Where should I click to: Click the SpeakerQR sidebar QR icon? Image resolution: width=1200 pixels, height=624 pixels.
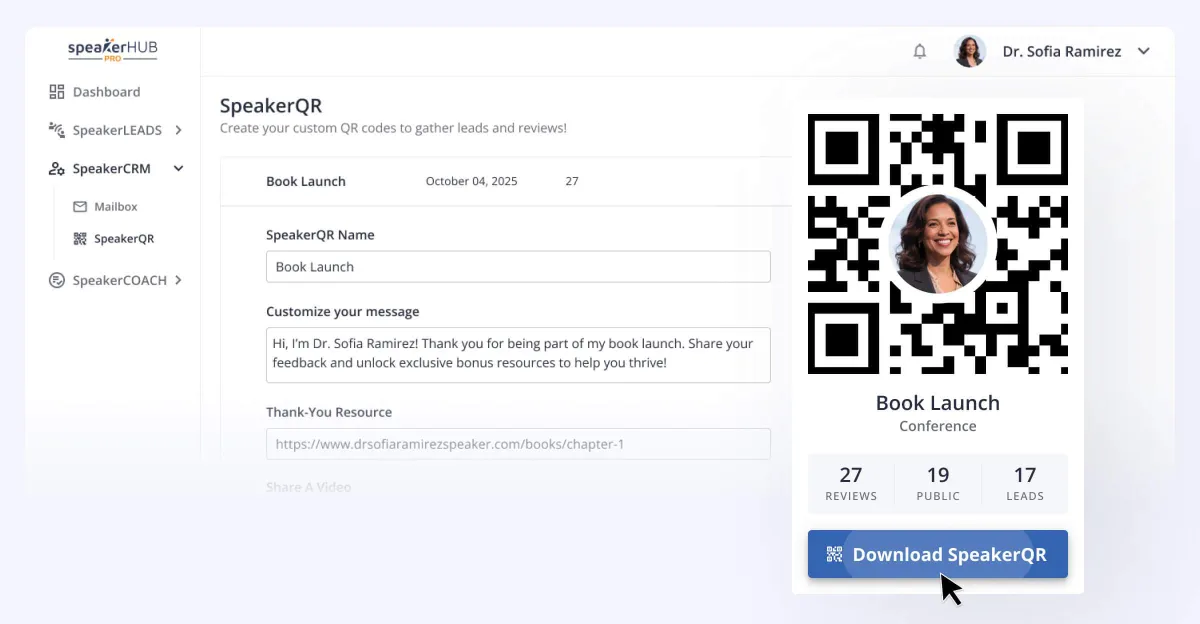point(80,239)
